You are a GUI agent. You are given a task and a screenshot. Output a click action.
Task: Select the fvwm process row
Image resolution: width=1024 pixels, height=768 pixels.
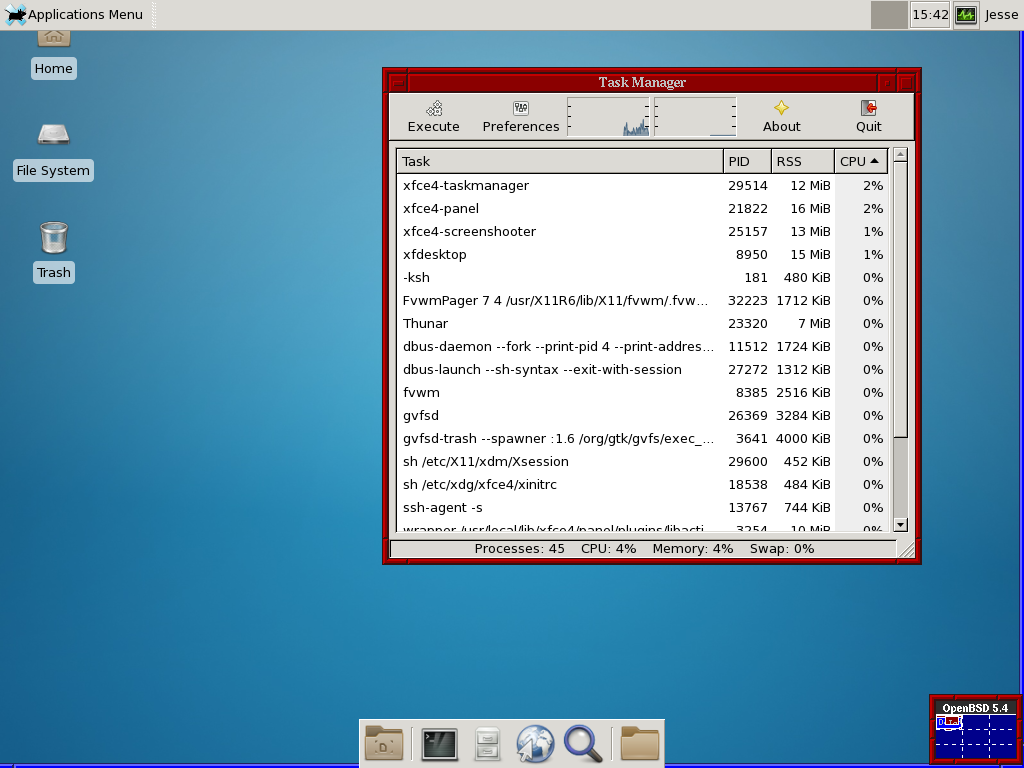pos(642,392)
